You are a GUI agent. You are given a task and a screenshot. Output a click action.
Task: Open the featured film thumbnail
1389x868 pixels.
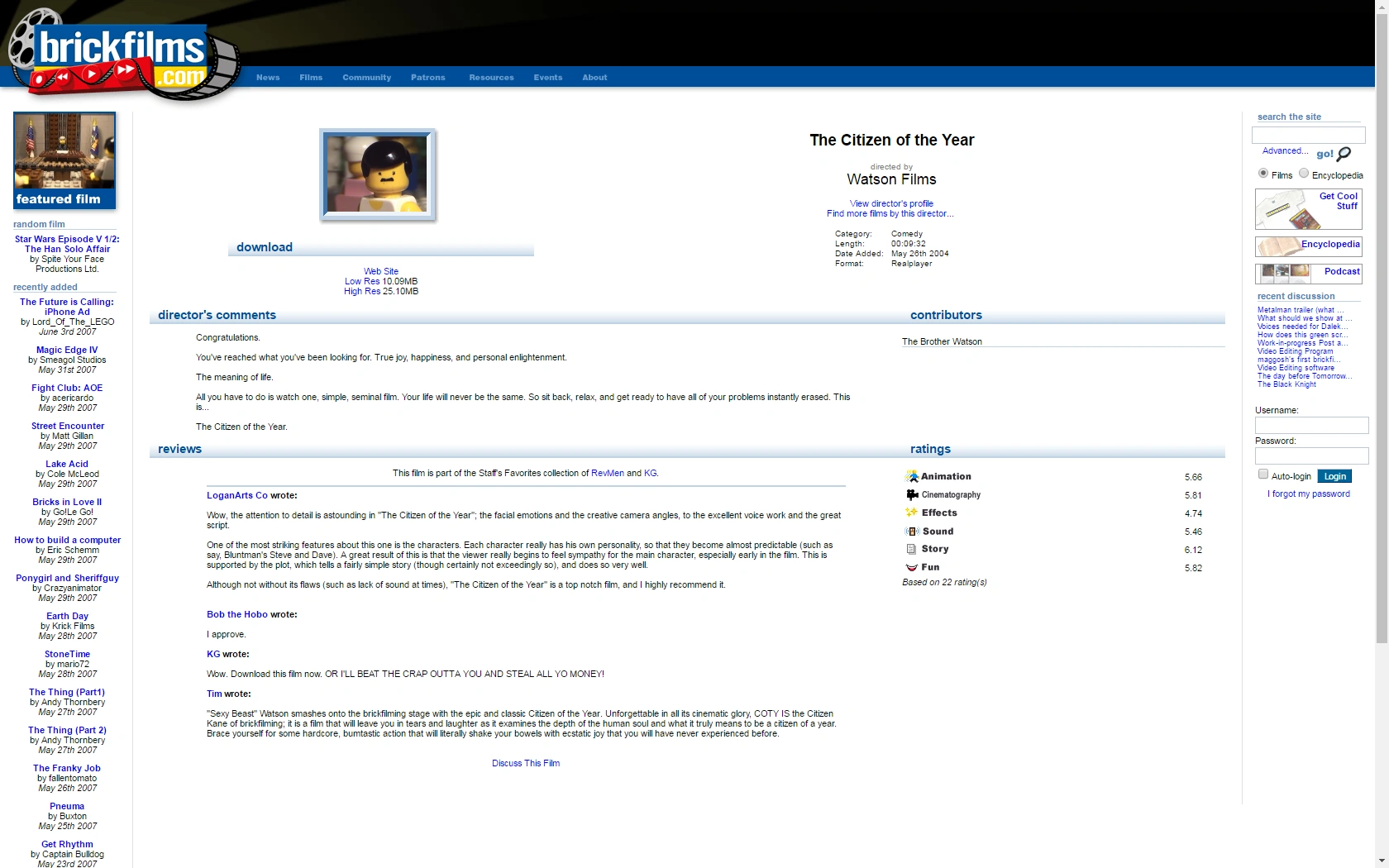pos(64,160)
